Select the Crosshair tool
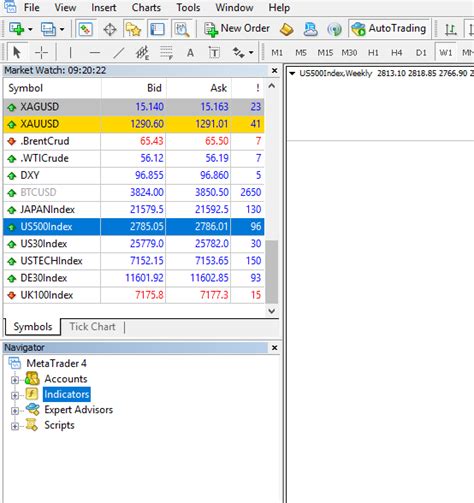Image resolution: width=474 pixels, height=503 pixels. tap(41, 53)
